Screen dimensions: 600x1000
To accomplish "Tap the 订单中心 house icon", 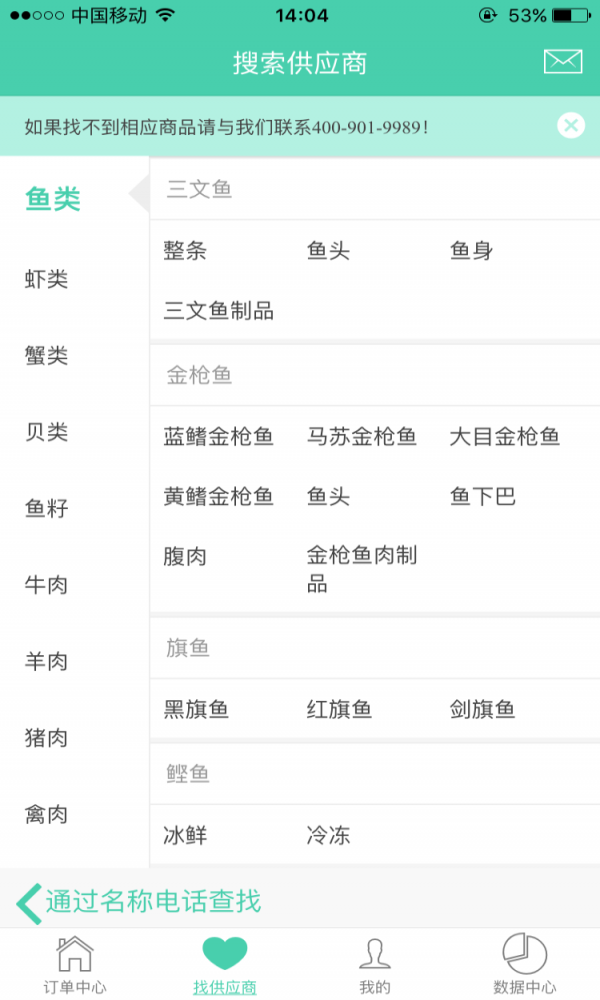I will 75,953.
